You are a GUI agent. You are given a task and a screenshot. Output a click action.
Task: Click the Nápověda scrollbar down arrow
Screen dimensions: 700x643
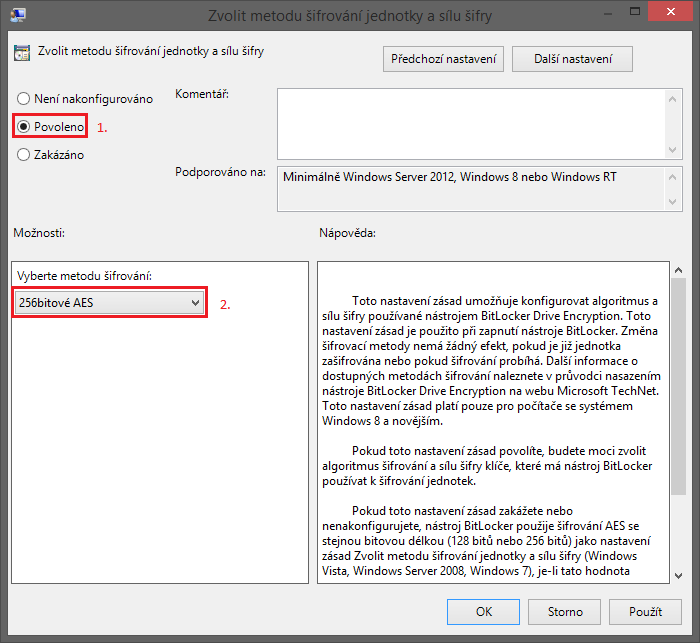click(679, 576)
